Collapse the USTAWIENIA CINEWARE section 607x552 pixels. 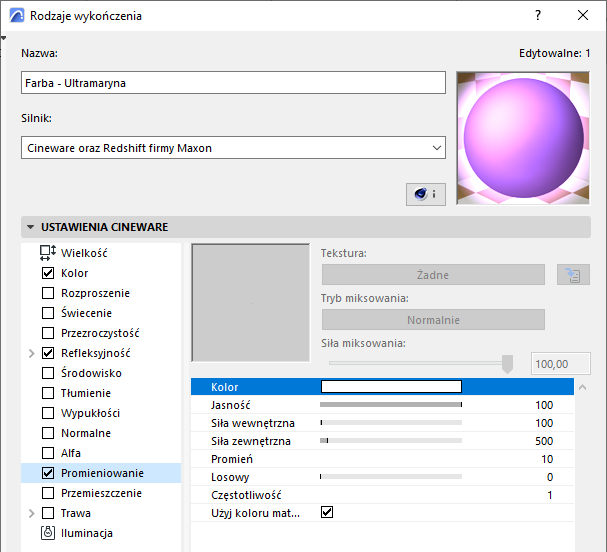pyautogui.click(x=31, y=227)
